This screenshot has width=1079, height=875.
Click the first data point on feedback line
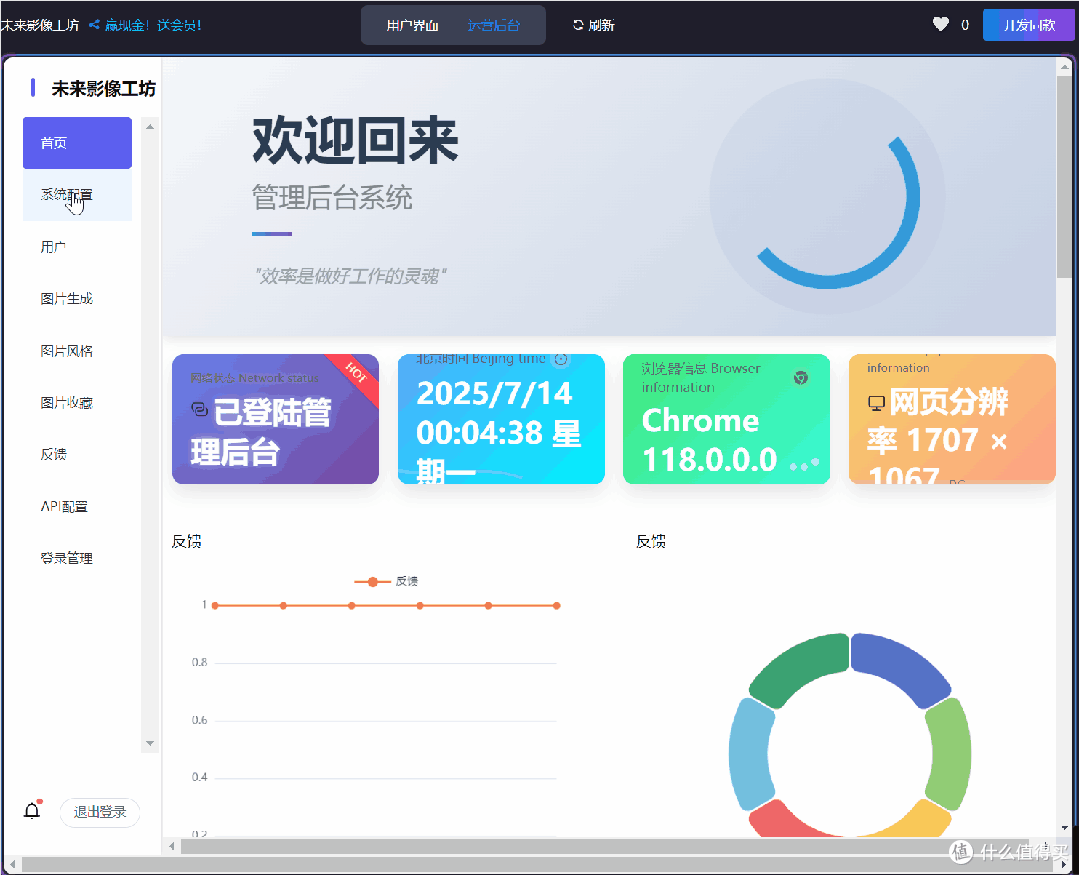click(x=215, y=606)
